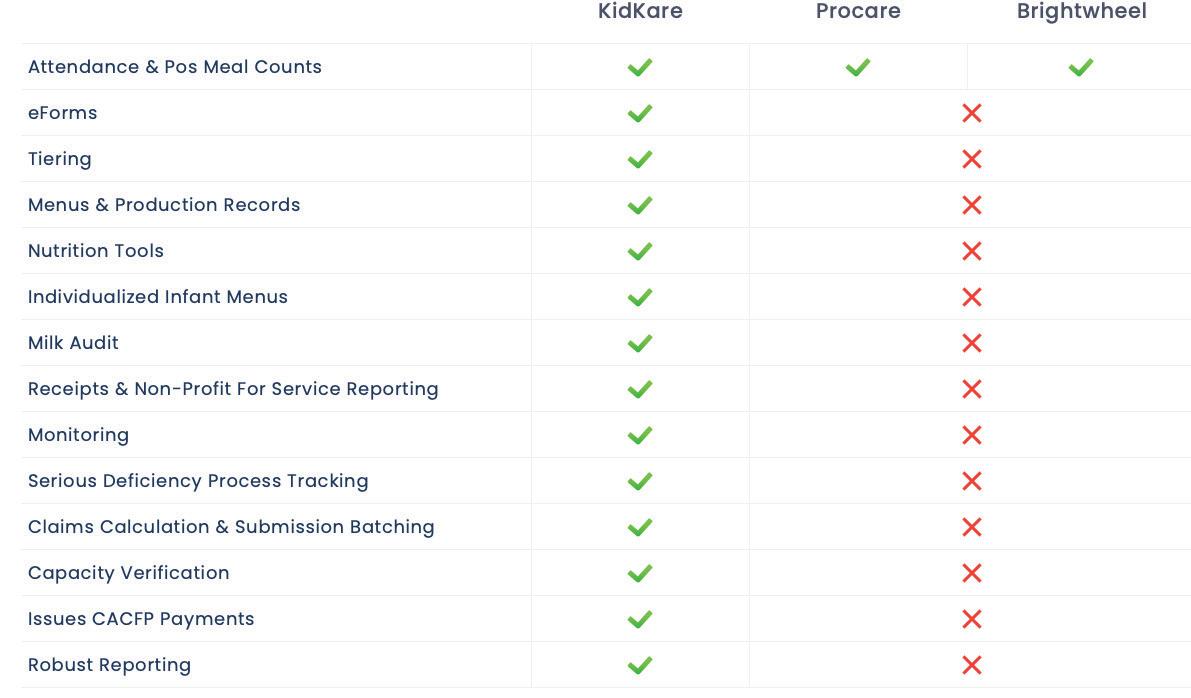The width and height of the screenshot is (1191, 698).
Task: Click red X in Monitoring row
Action: click(x=971, y=435)
